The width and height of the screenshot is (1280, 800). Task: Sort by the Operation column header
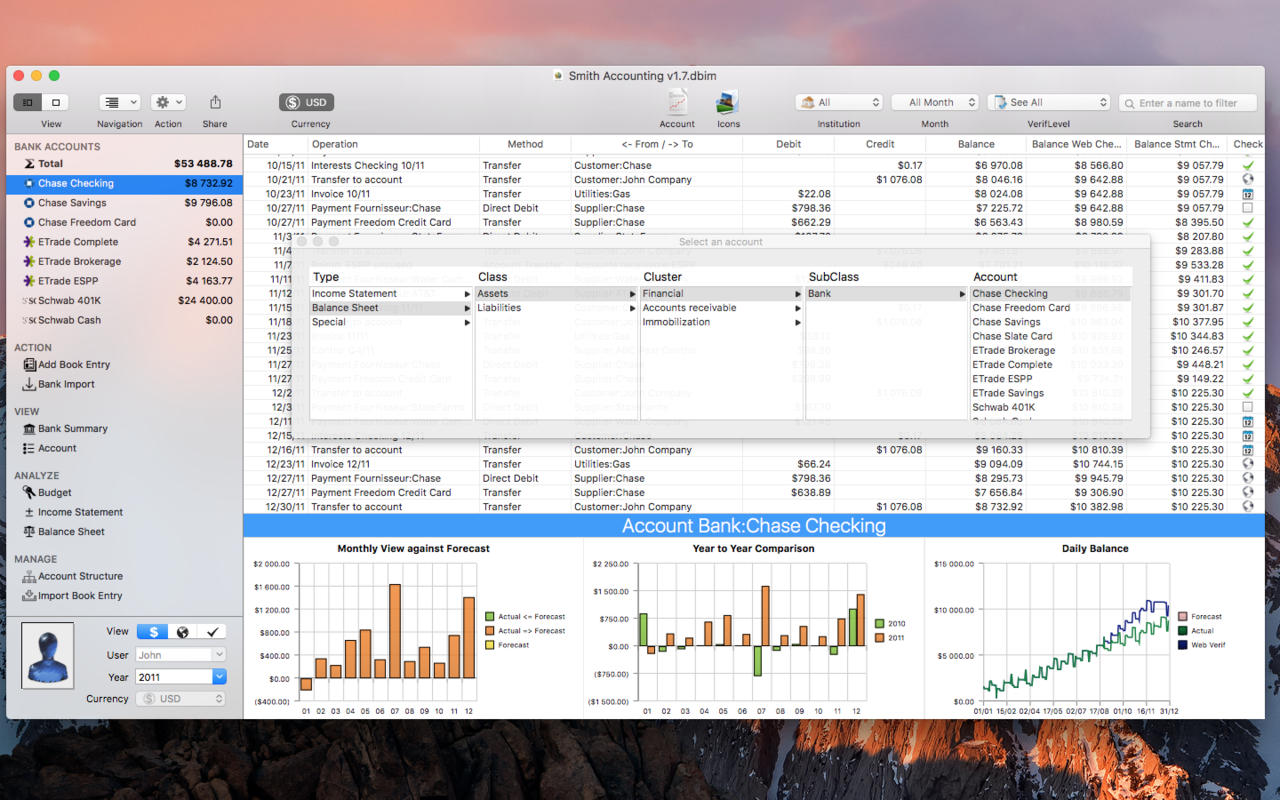[x=392, y=144]
